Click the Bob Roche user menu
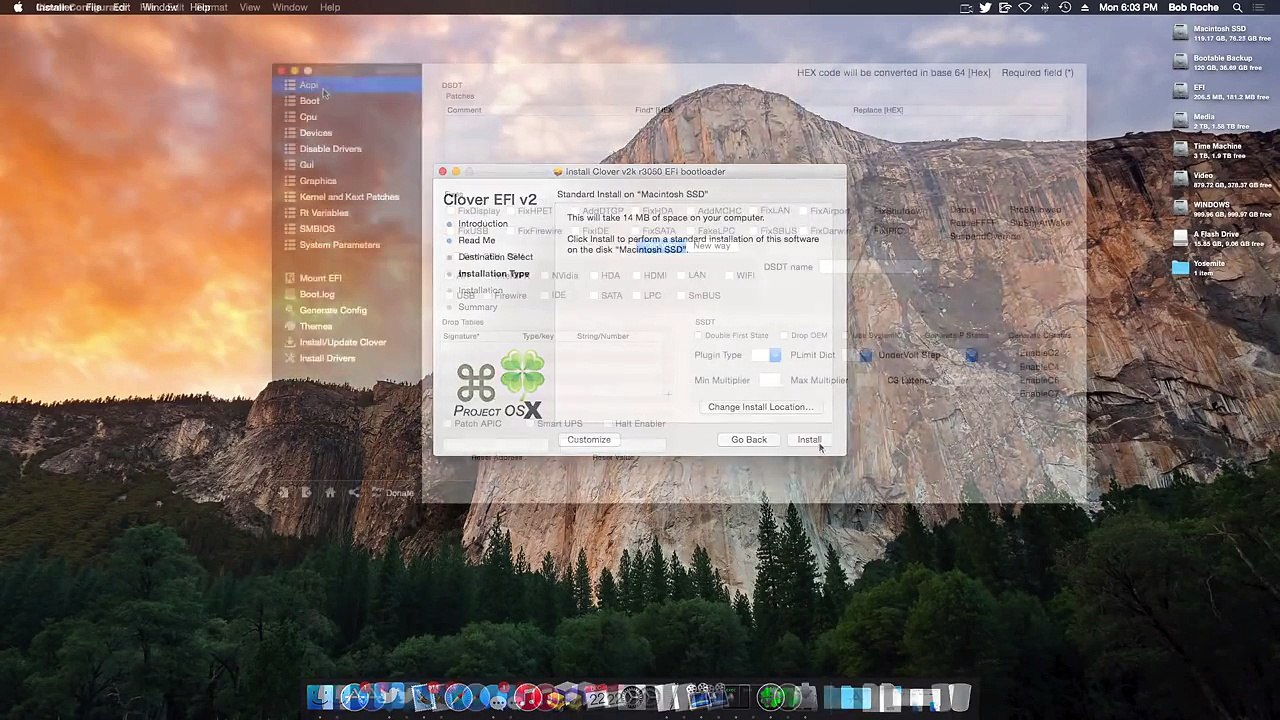This screenshot has height=720, width=1280. [x=1193, y=7]
